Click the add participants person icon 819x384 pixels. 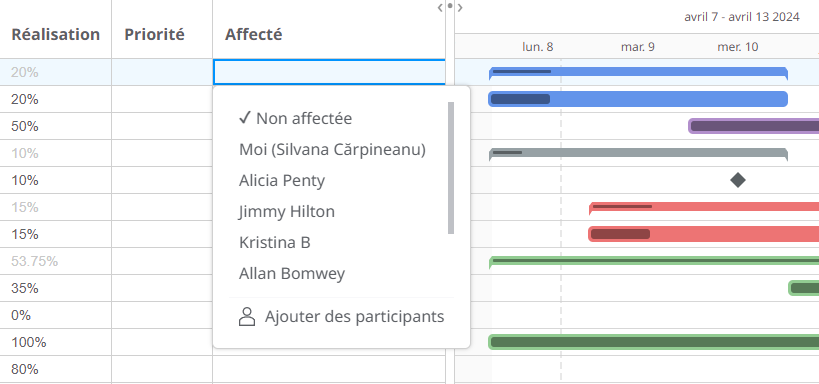click(x=247, y=317)
